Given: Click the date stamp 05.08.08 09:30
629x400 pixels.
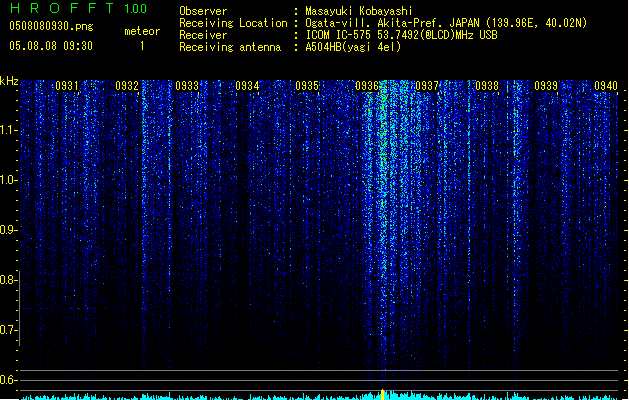Looking at the screenshot, I should coord(51,46).
